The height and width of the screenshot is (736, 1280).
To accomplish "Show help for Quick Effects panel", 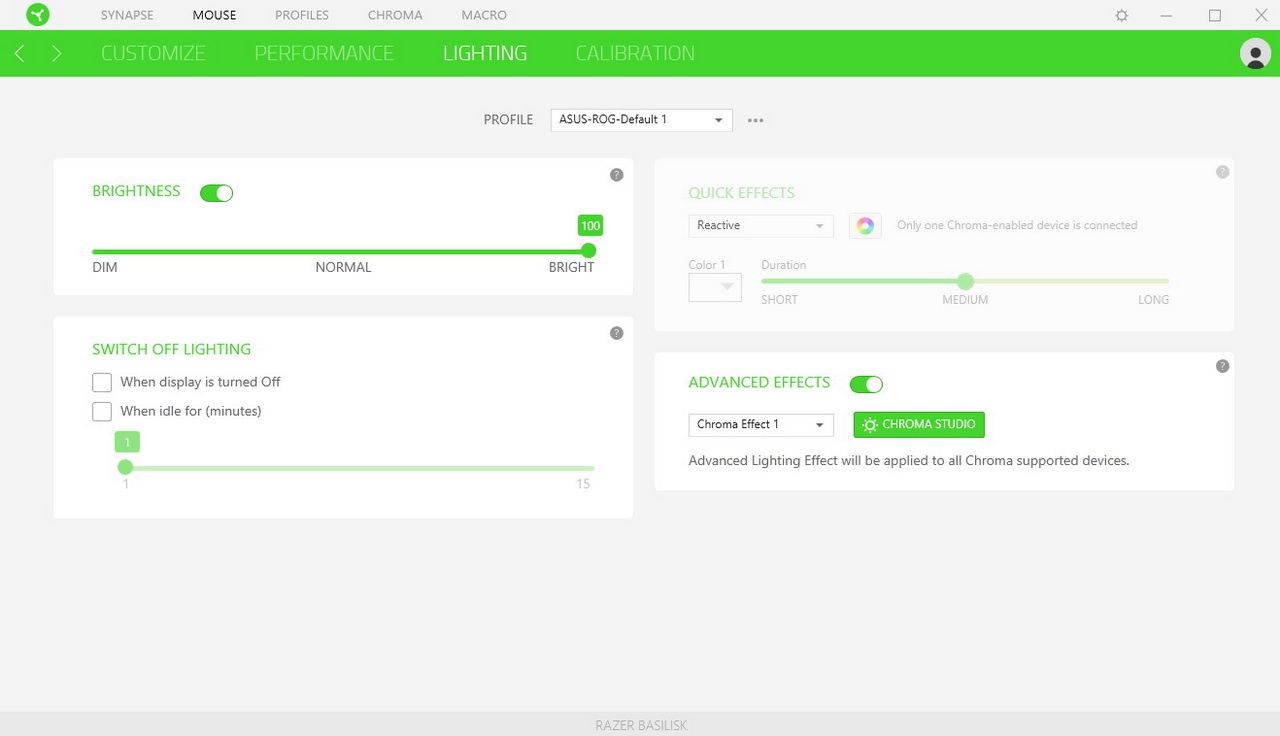I will click(1222, 172).
